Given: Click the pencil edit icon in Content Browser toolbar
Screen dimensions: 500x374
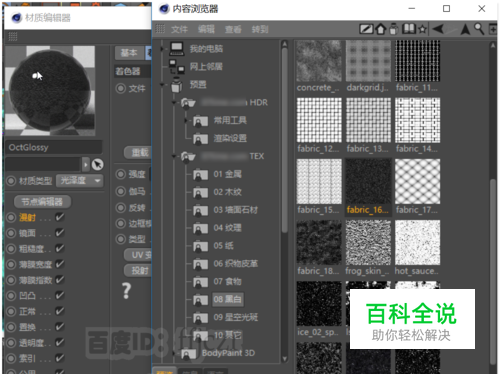Looking at the screenshot, I should [366, 29].
